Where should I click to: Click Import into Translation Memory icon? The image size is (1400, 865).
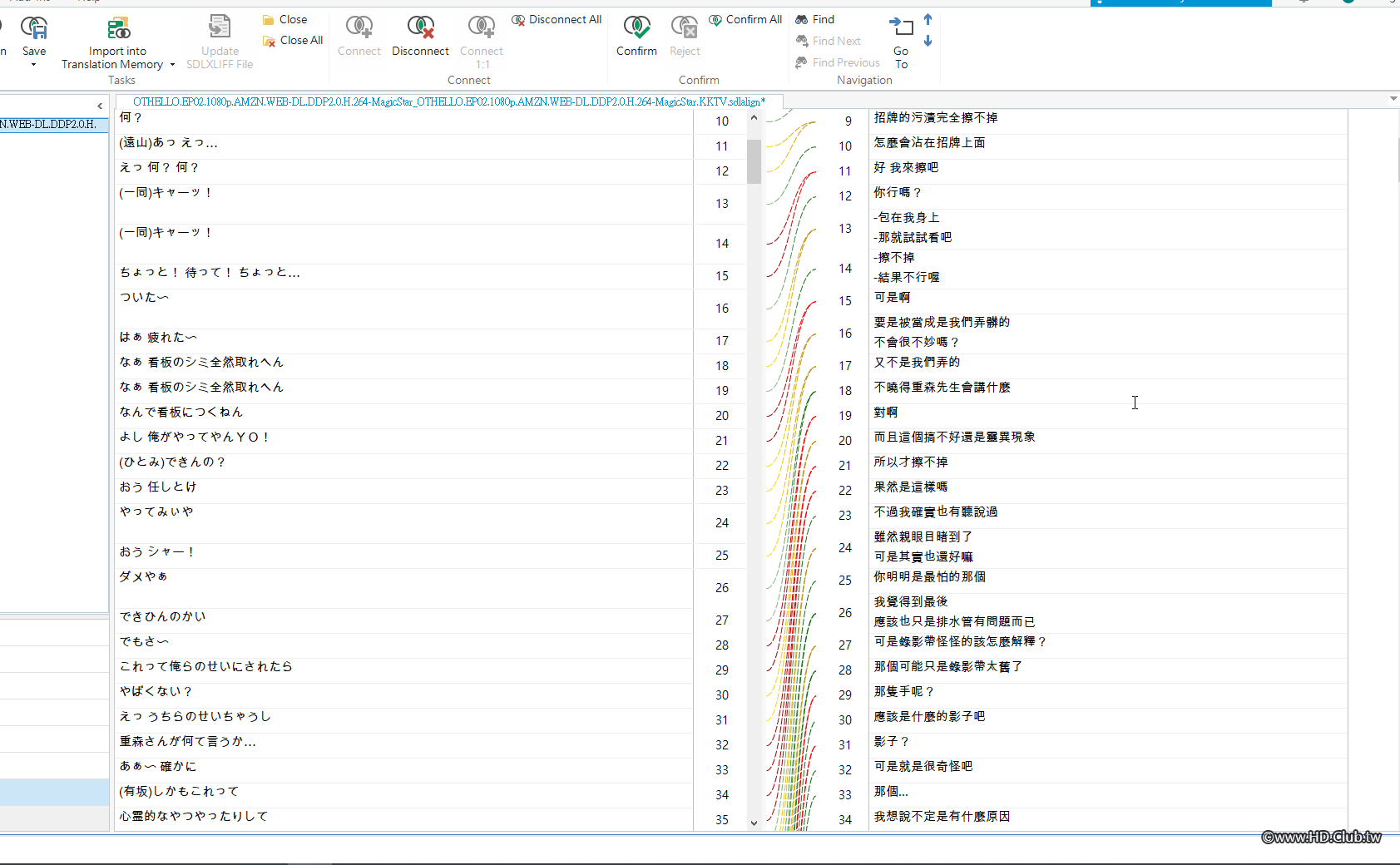pyautogui.click(x=118, y=28)
